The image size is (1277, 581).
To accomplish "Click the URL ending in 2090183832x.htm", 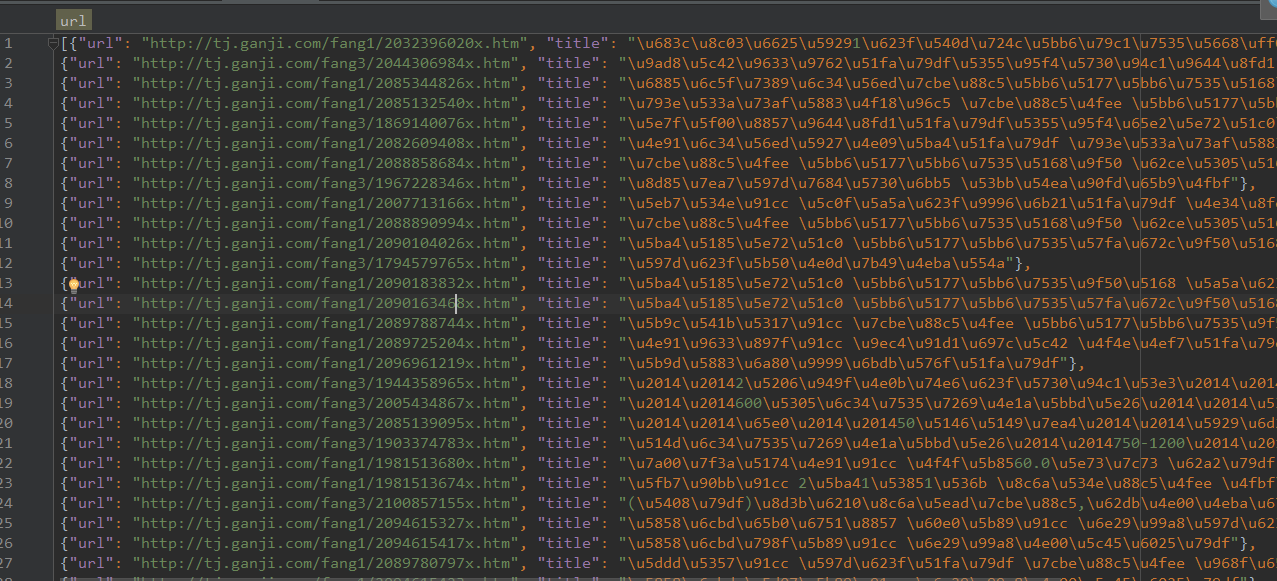I will [x=326, y=283].
